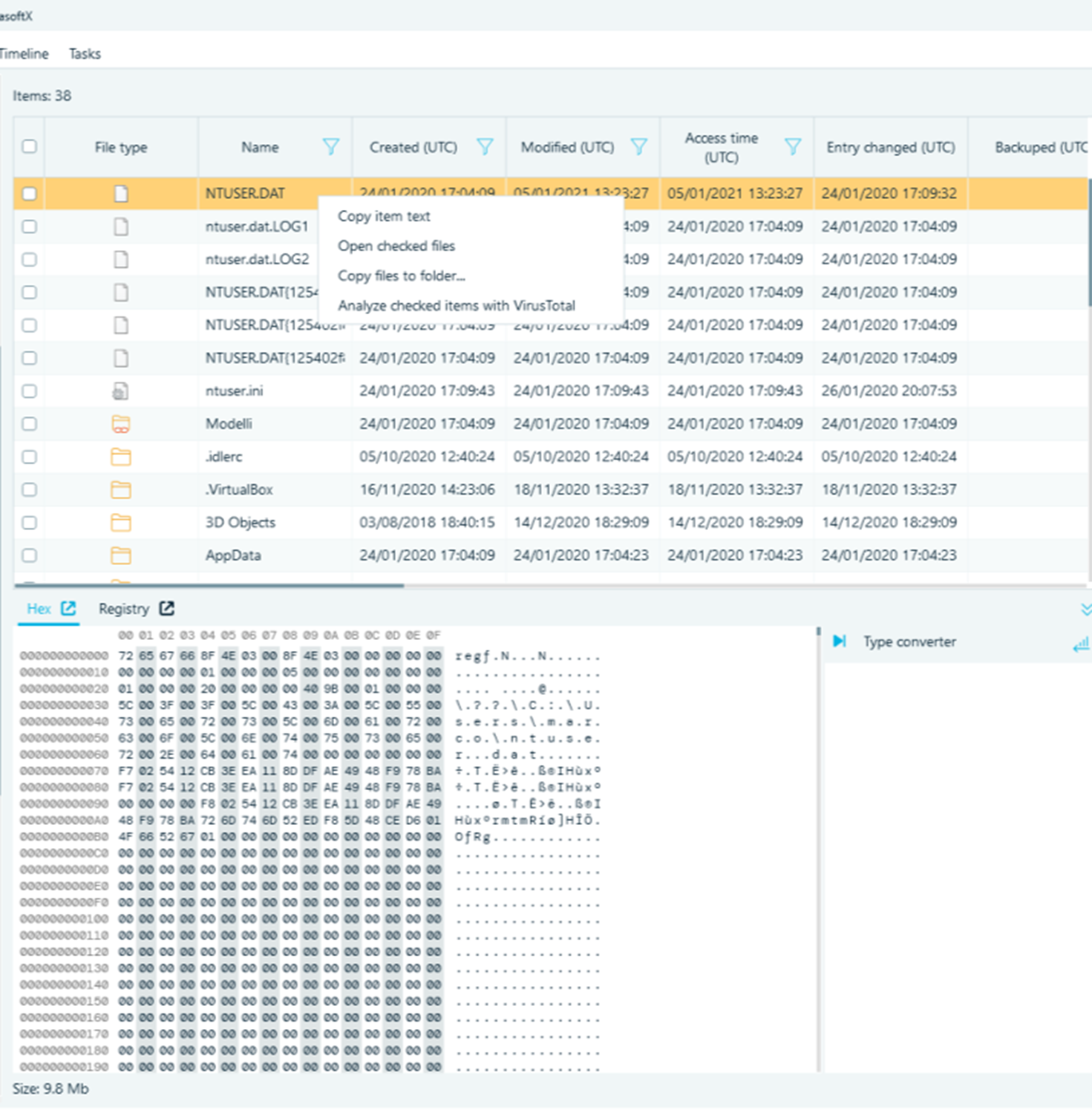This screenshot has width=1092, height=1110.
Task: Select the AppData folder name
Action: pos(233,555)
